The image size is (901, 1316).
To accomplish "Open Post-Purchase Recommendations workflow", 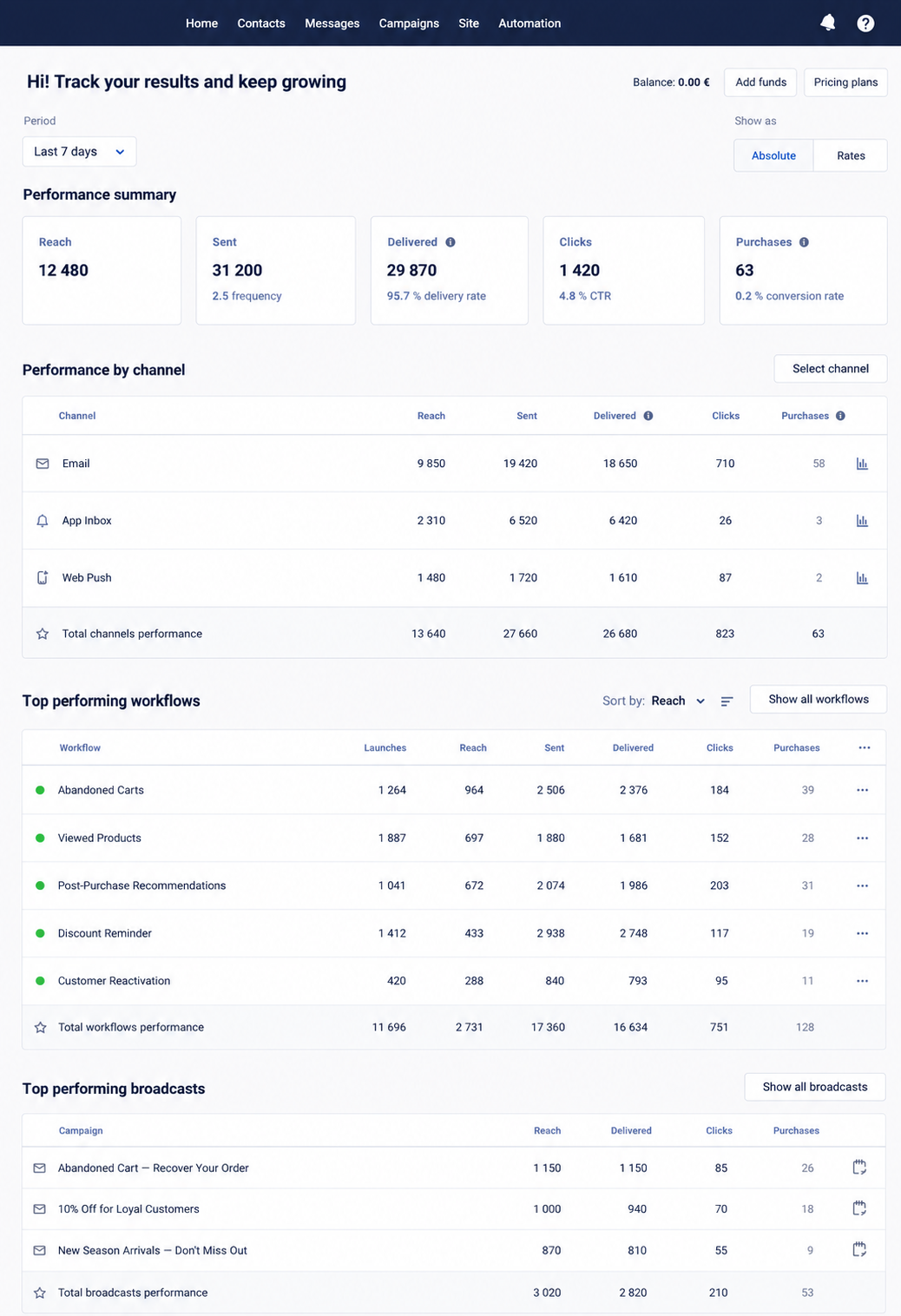I will [x=141, y=885].
